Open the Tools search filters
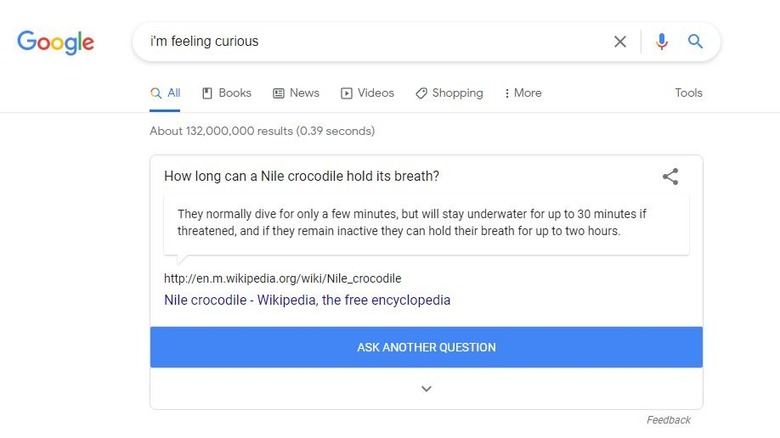780x438 pixels. point(688,93)
